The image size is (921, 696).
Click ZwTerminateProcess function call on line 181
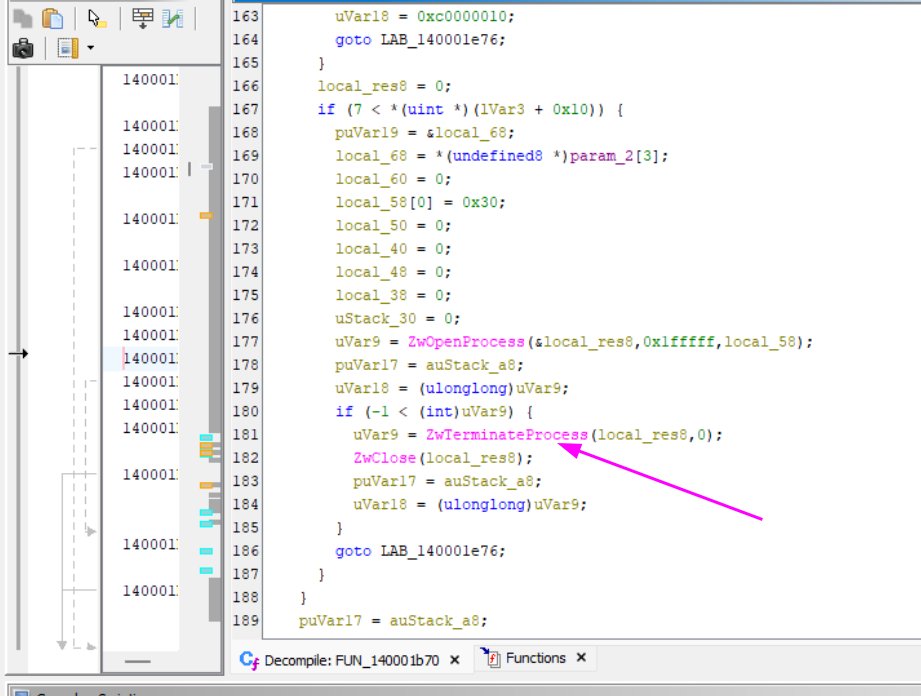506,435
